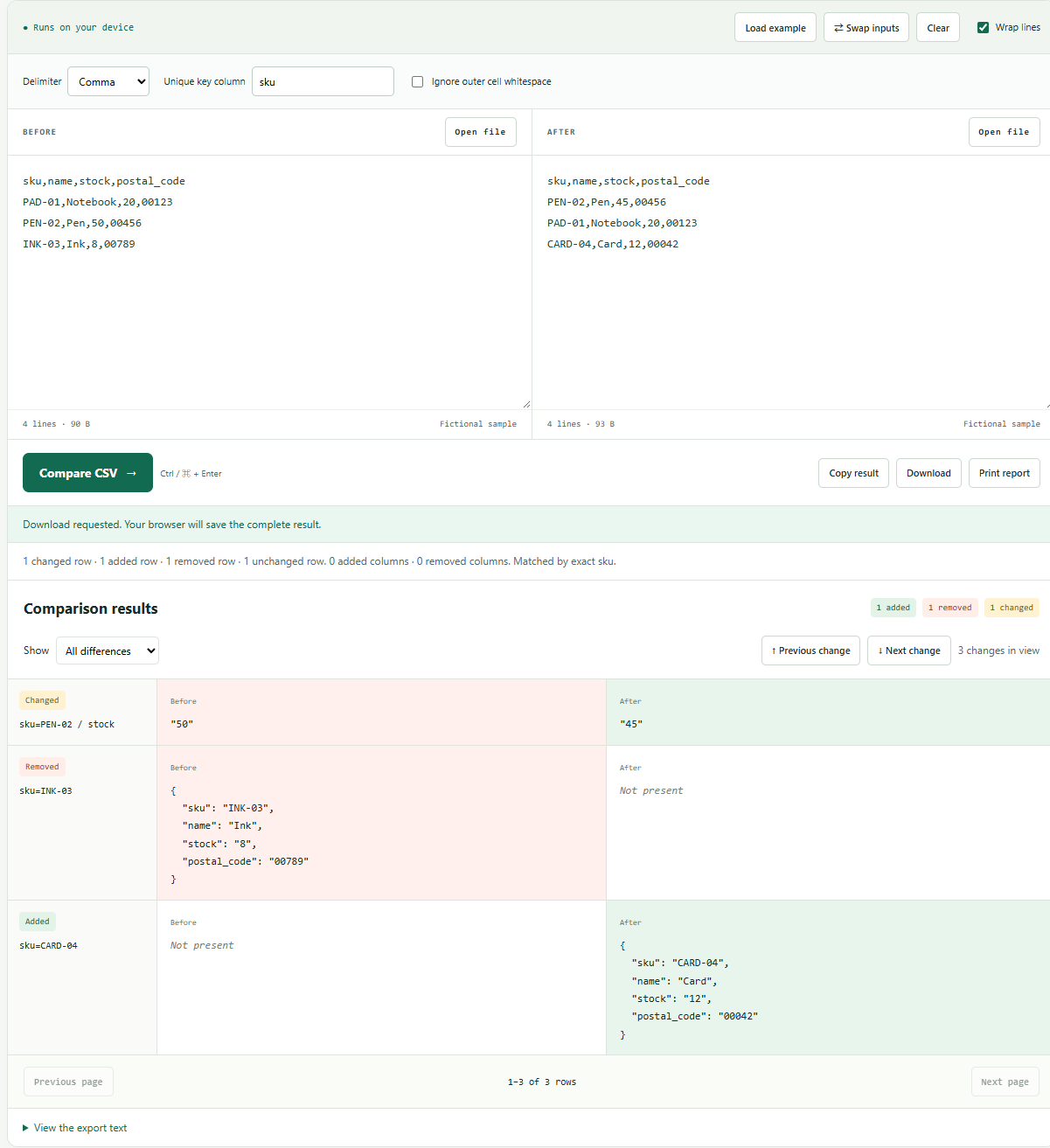Open the Delimiter dropdown
Viewport: 1050px width, 1148px height.
[108, 81]
